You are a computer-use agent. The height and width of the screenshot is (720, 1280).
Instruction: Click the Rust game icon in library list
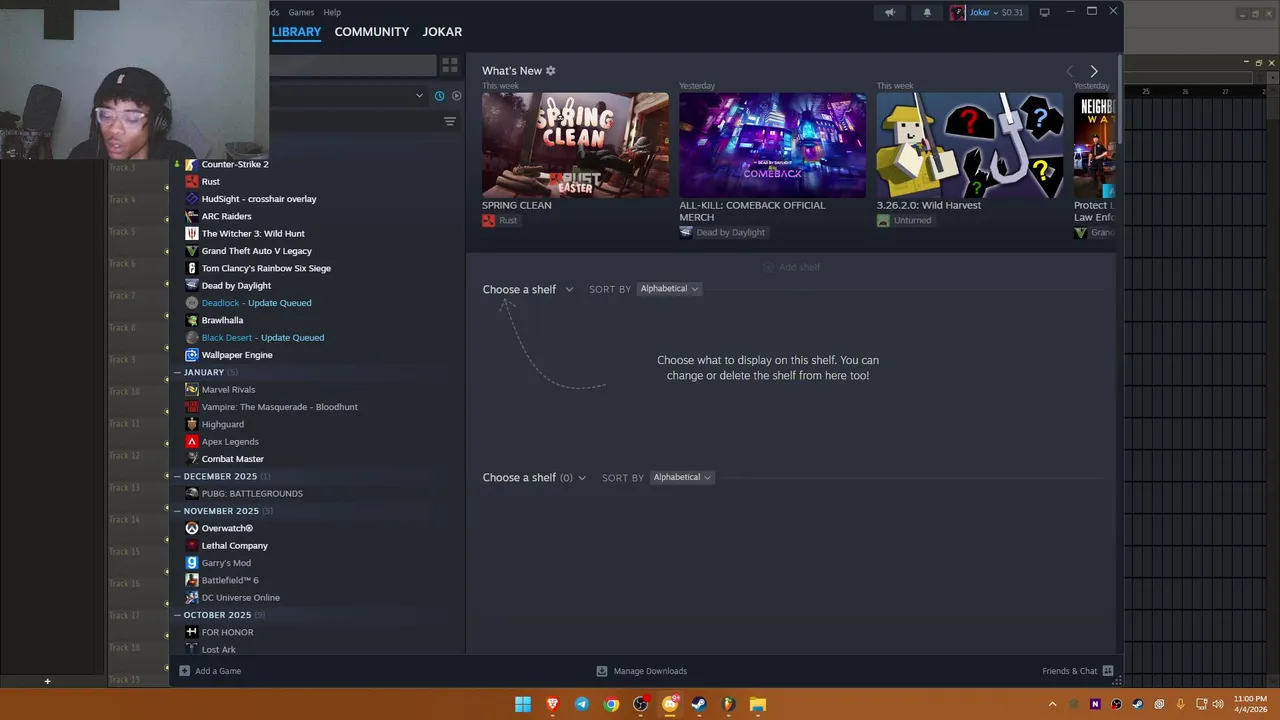pyautogui.click(x=192, y=181)
